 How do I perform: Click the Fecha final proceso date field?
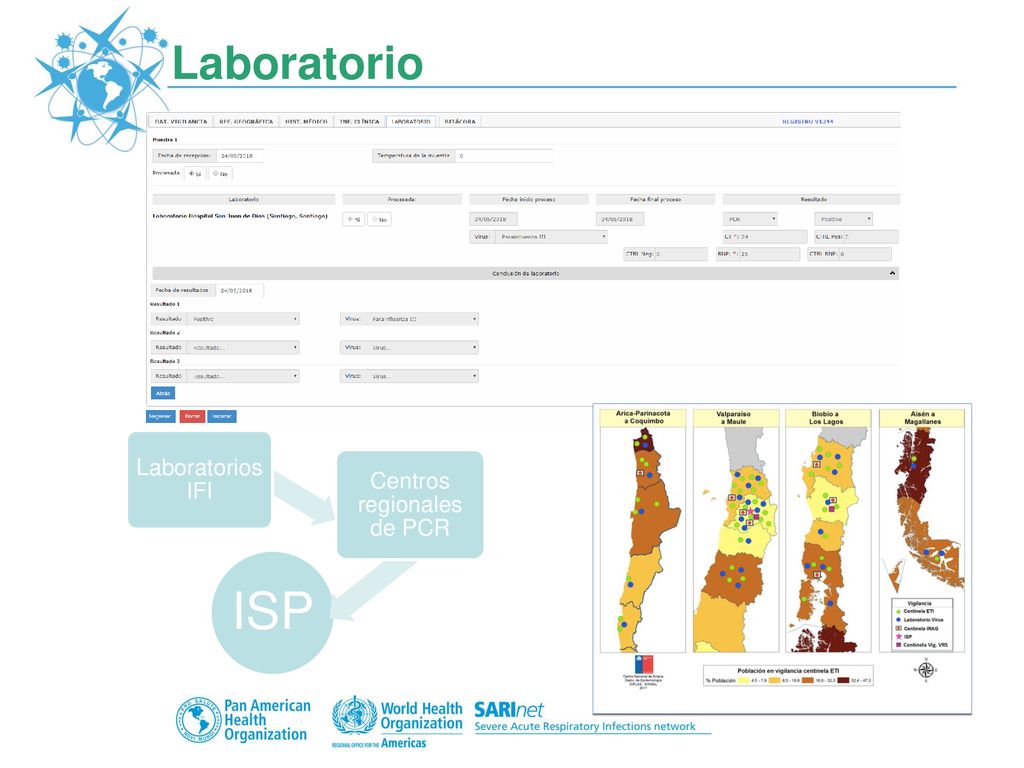(x=620, y=219)
